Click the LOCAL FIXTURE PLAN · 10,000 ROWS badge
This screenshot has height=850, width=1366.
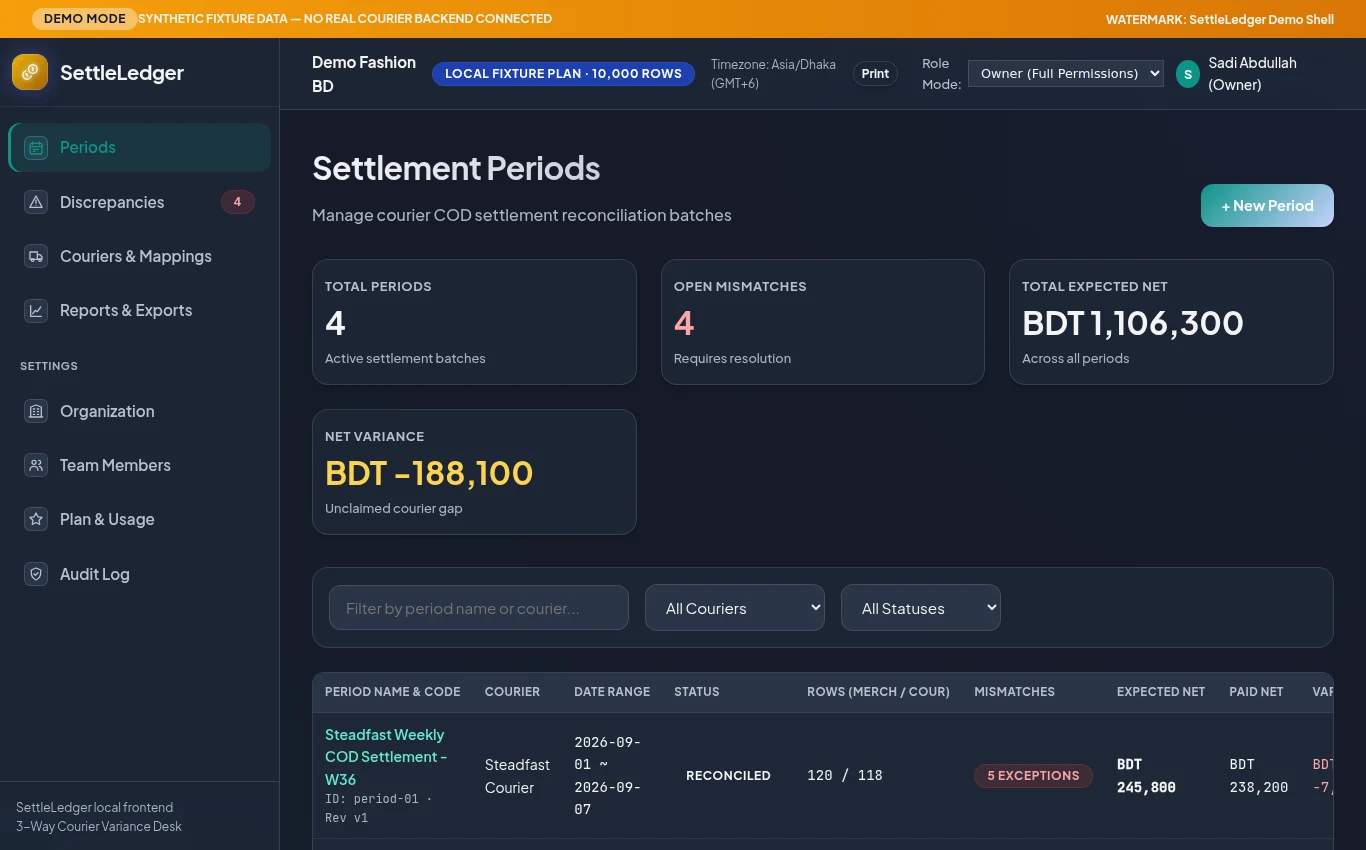563,74
